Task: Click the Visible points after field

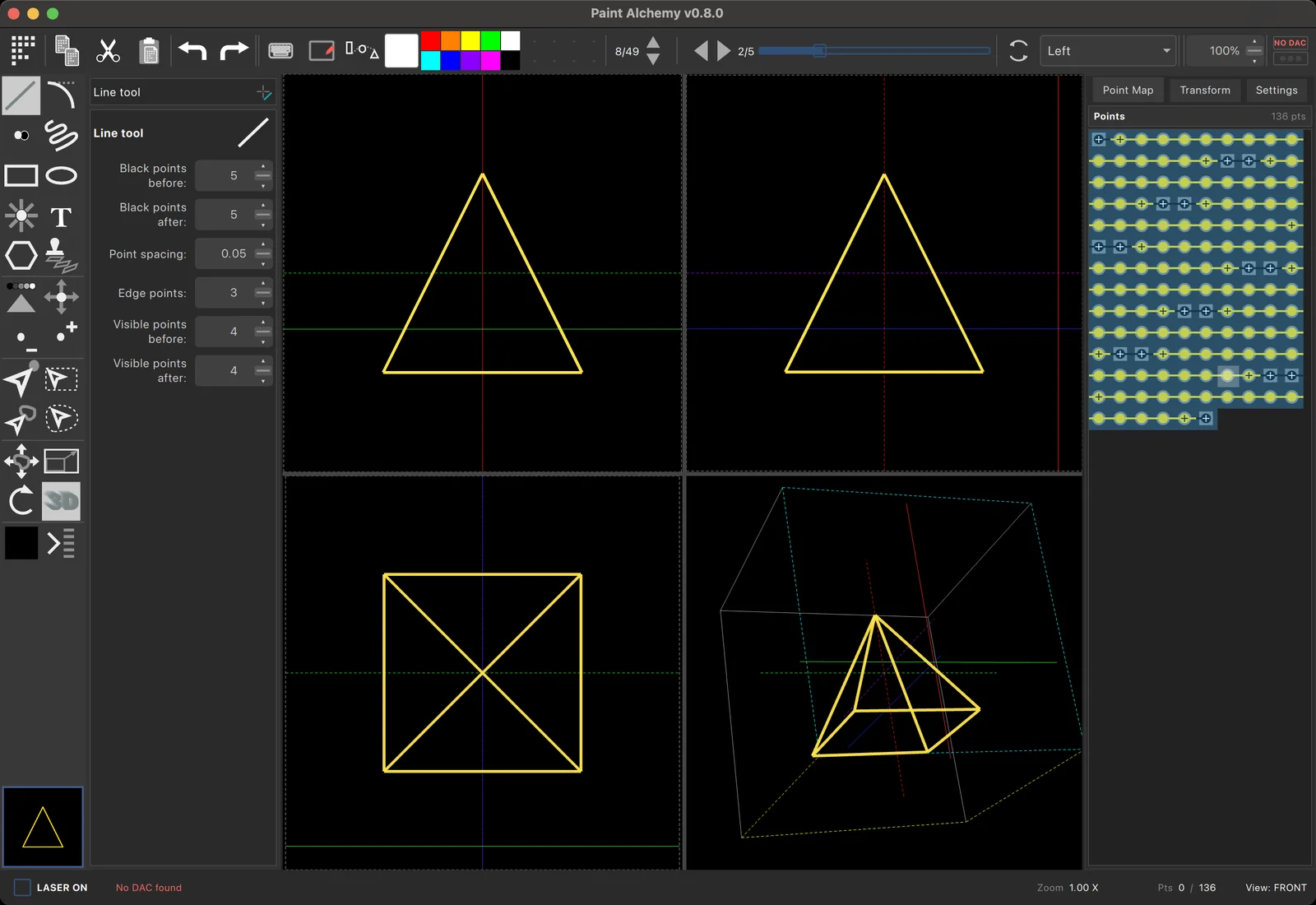Action: pyautogui.click(x=234, y=371)
